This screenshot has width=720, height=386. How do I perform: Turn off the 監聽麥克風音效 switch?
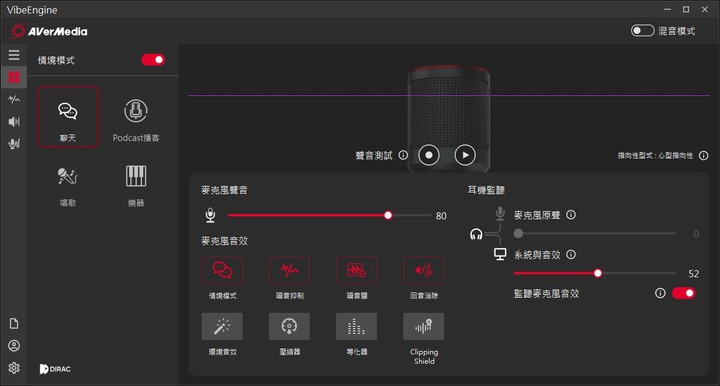pos(683,293)
